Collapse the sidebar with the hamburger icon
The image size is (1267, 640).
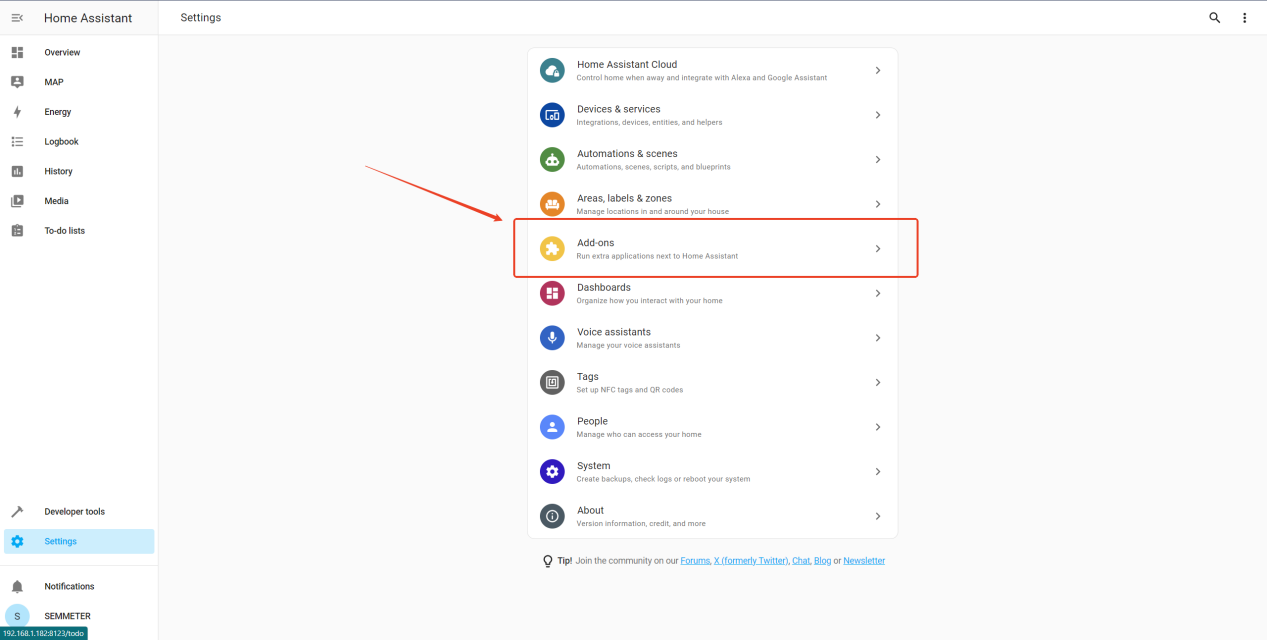(17, 18)
